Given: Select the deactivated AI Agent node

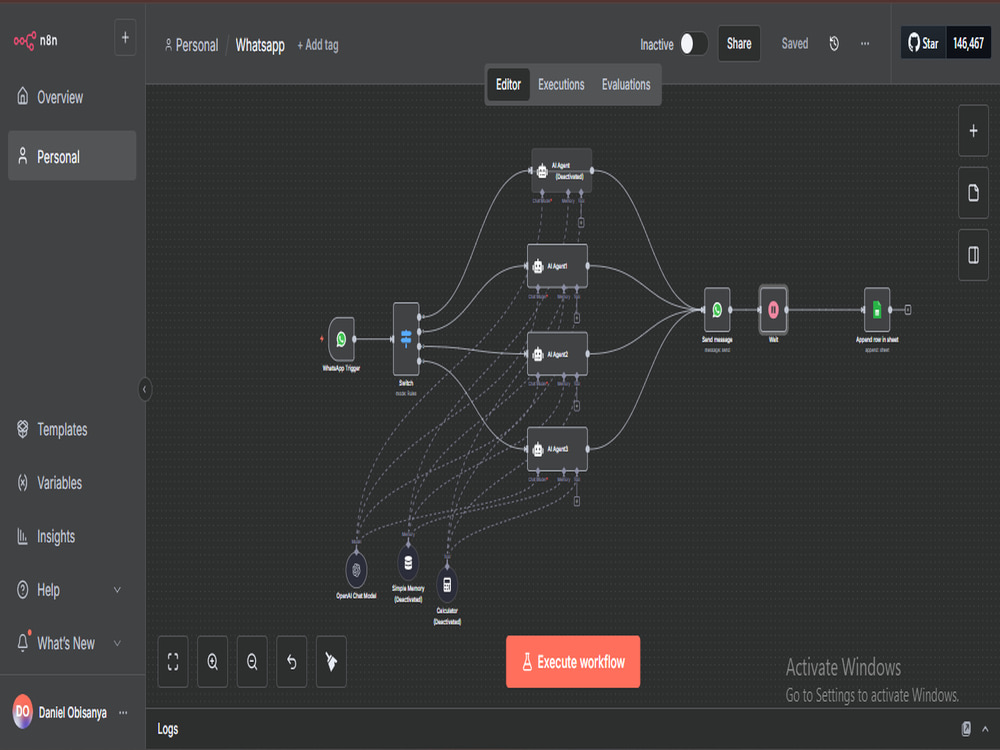Looking at the screenshot, I should click(x=561, y=170).
